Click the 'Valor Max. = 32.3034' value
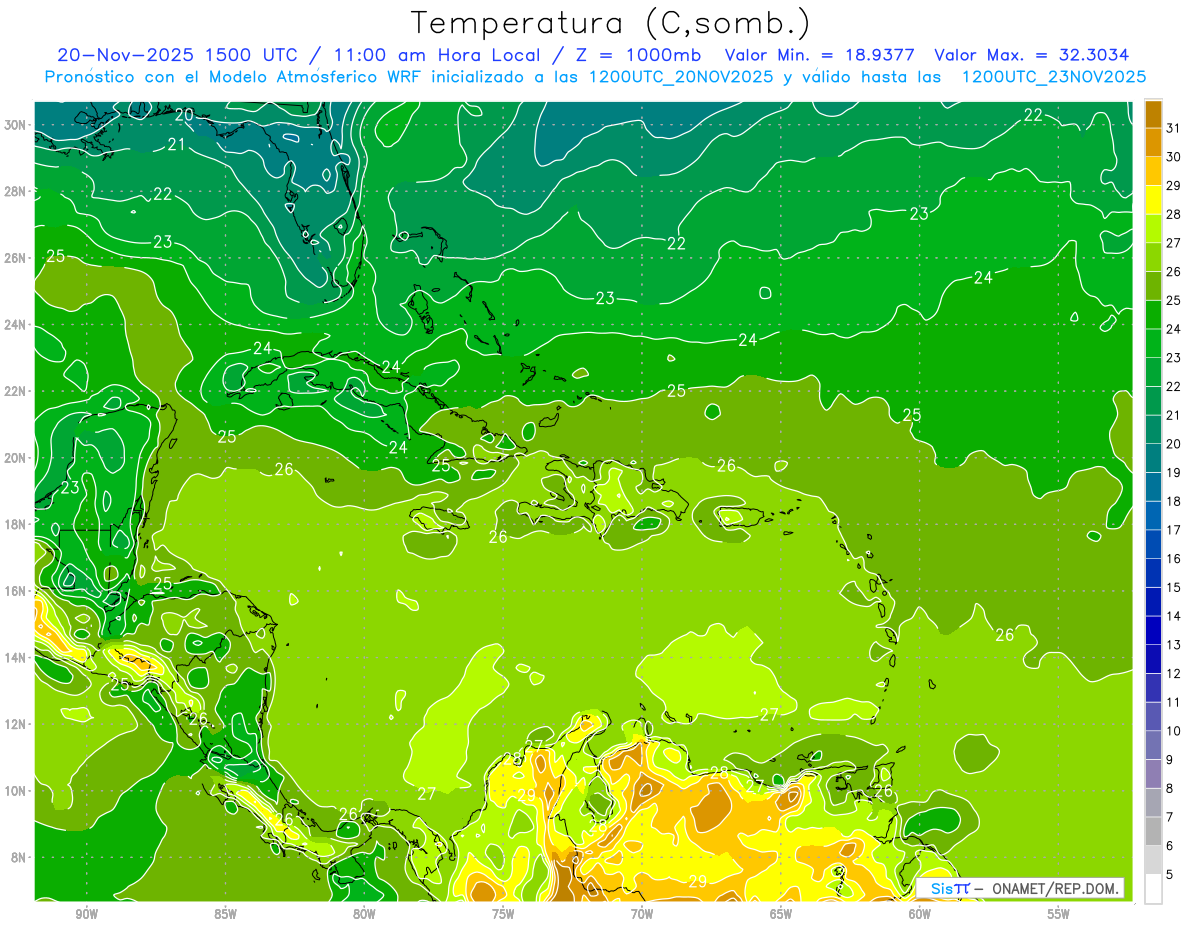 point(1032,55)
